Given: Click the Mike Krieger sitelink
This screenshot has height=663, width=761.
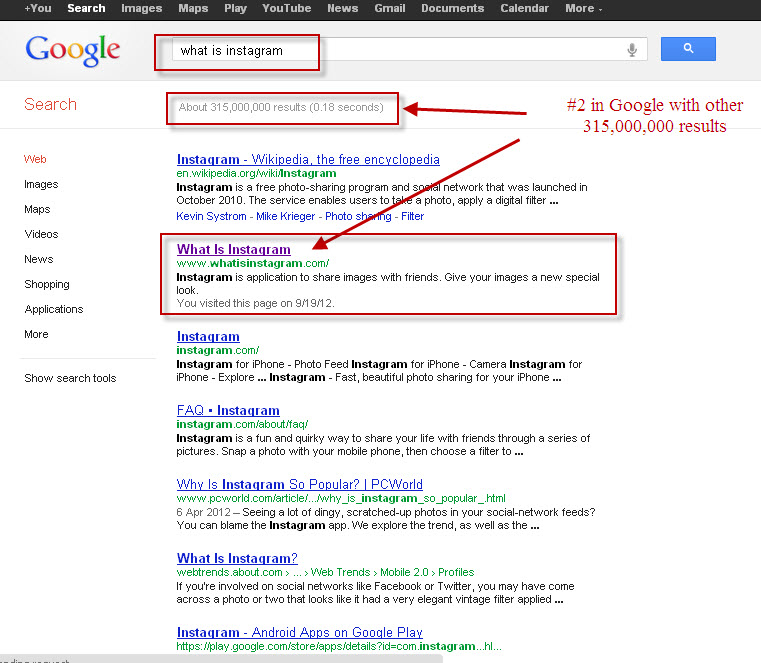Looking at the screenshot, I should 285,216.
